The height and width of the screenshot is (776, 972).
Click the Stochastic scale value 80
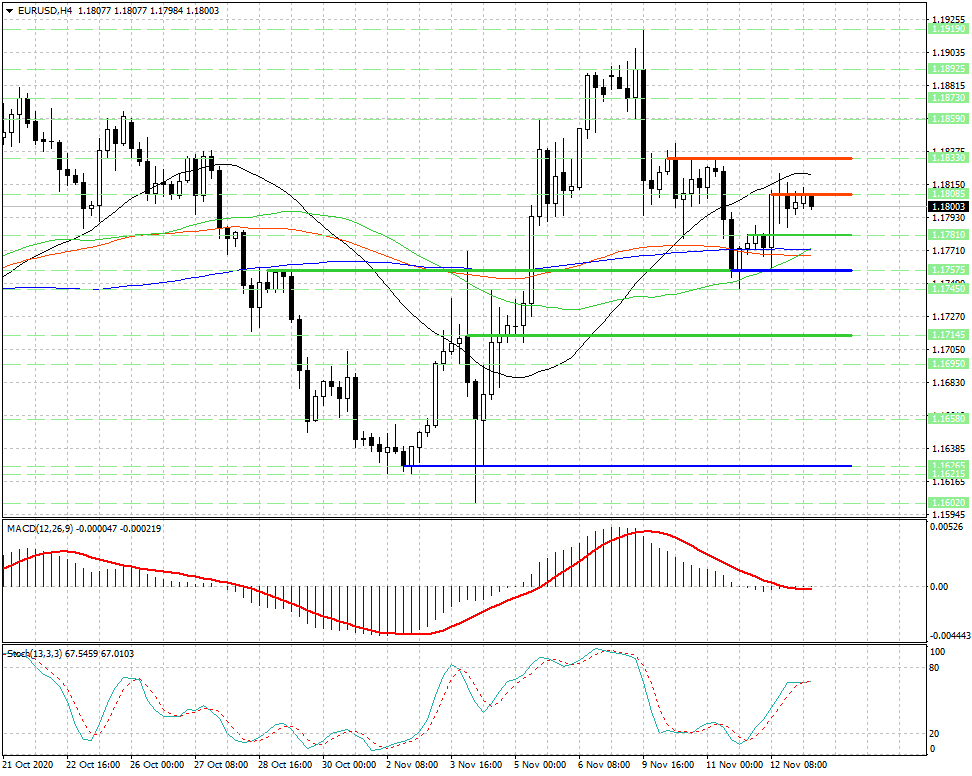click(935, 668)
